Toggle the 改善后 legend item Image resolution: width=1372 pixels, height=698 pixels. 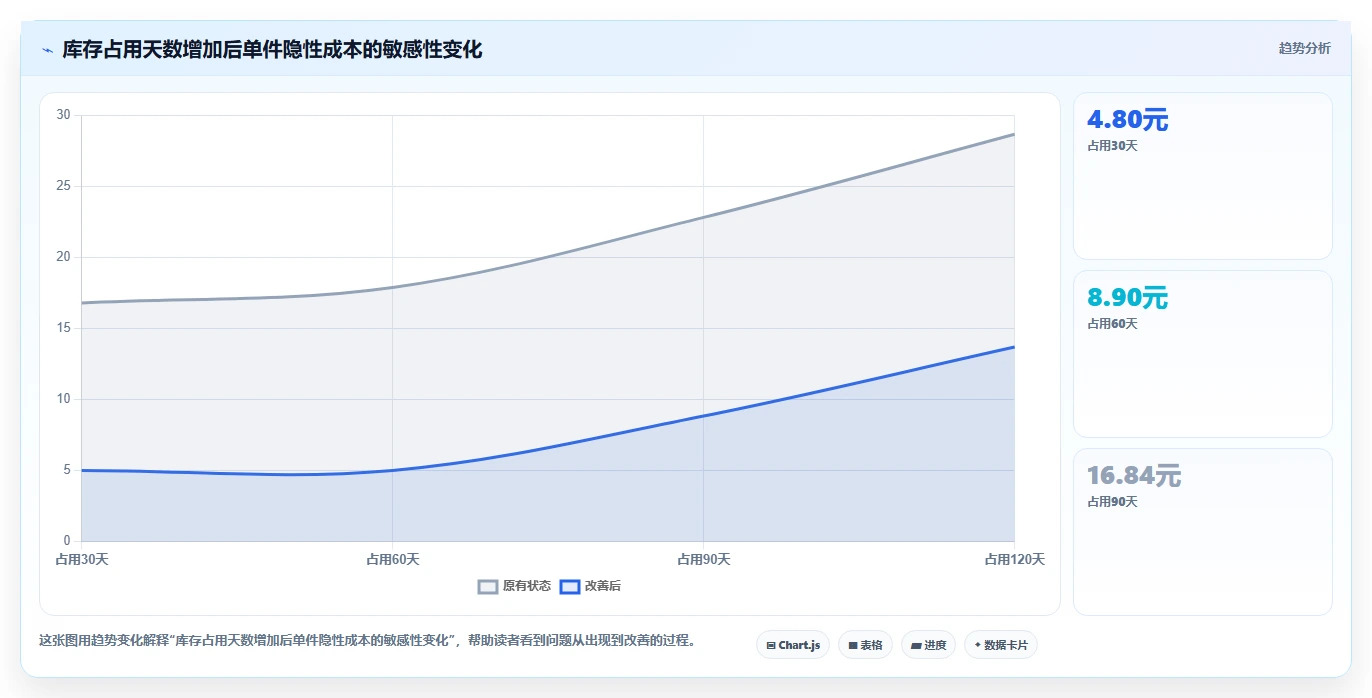pos(590,586)
